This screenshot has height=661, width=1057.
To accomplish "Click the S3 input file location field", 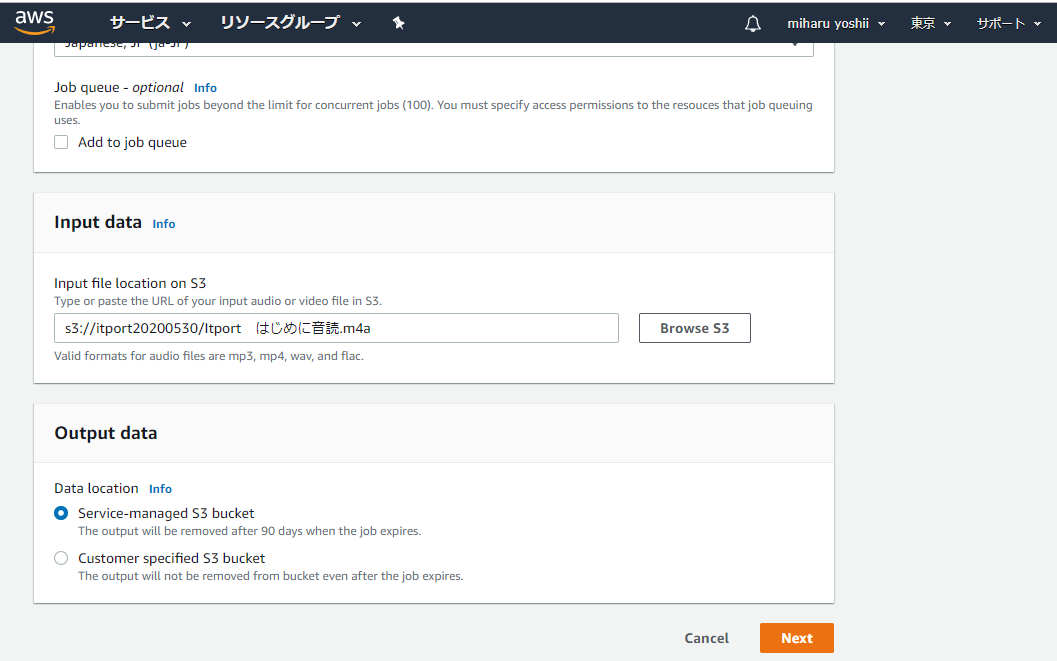I will [x=336, y=328].
